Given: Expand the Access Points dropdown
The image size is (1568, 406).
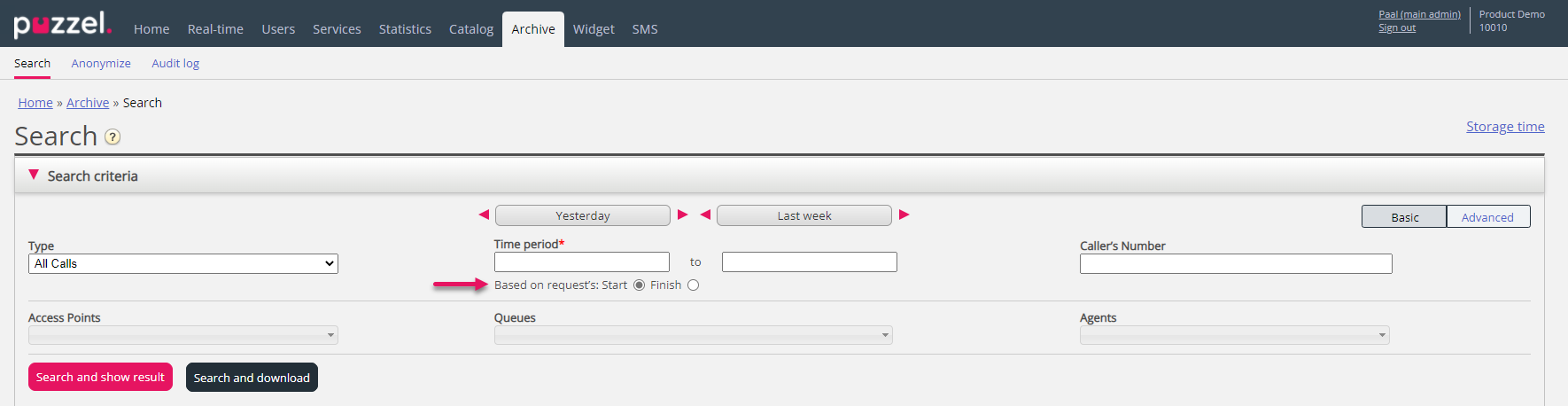Looking at the screenshot, I should pos(183,335).
